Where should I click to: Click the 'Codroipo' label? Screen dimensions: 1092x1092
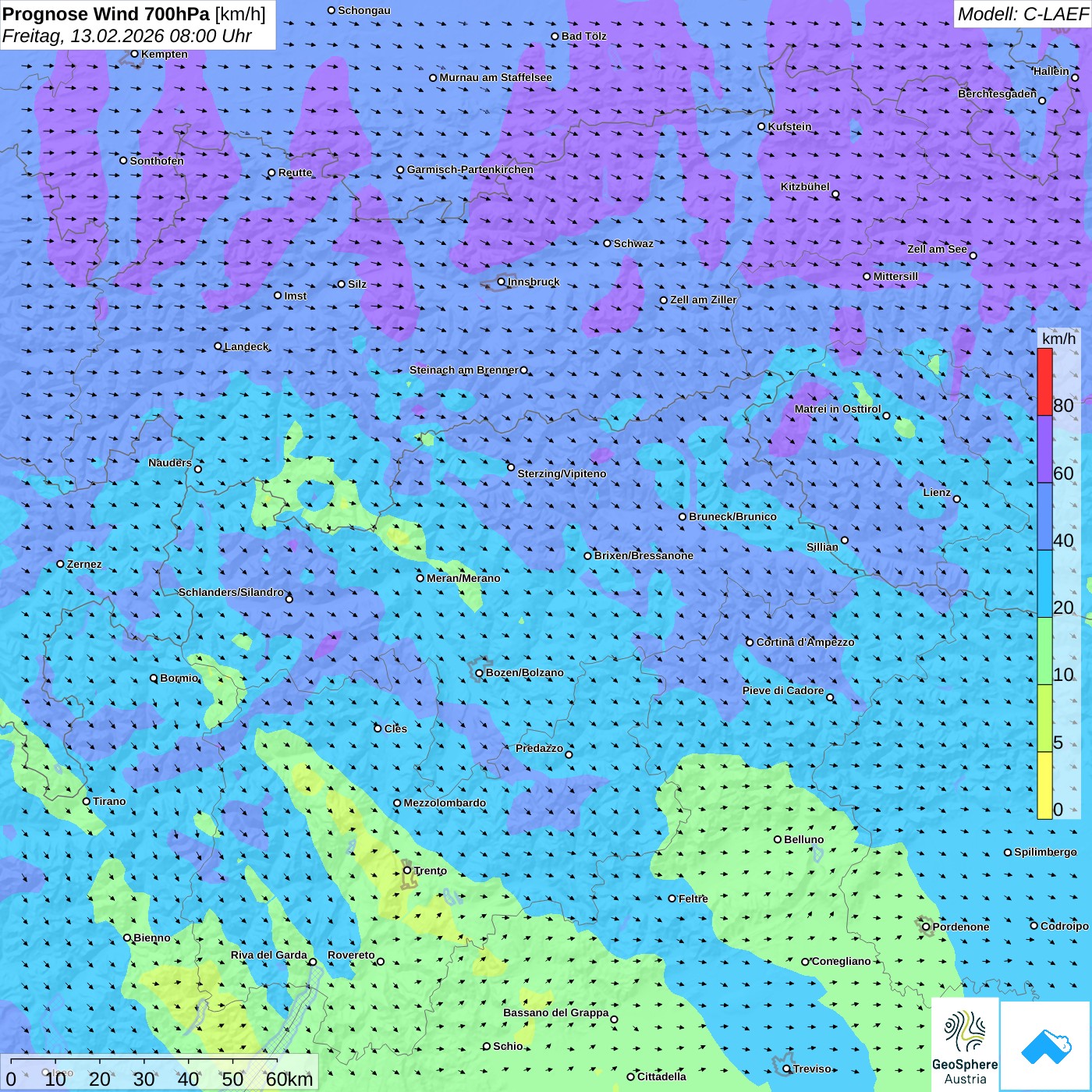point(1065,926)
